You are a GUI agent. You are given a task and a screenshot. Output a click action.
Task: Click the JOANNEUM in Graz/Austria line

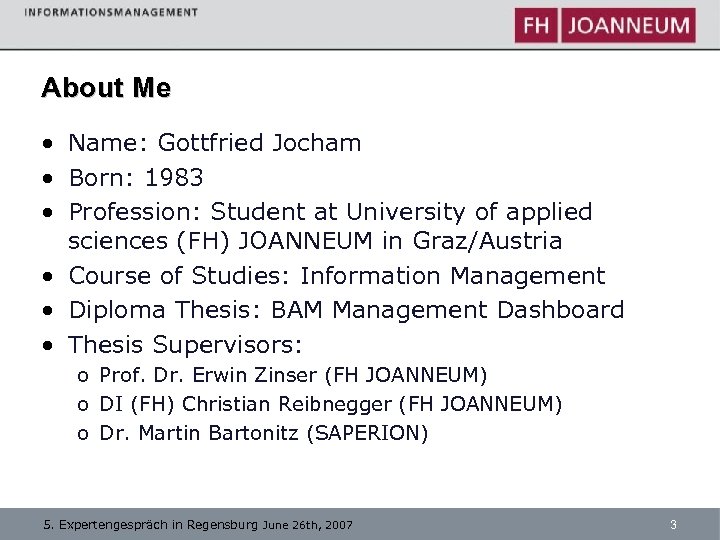tap(315, 241)
